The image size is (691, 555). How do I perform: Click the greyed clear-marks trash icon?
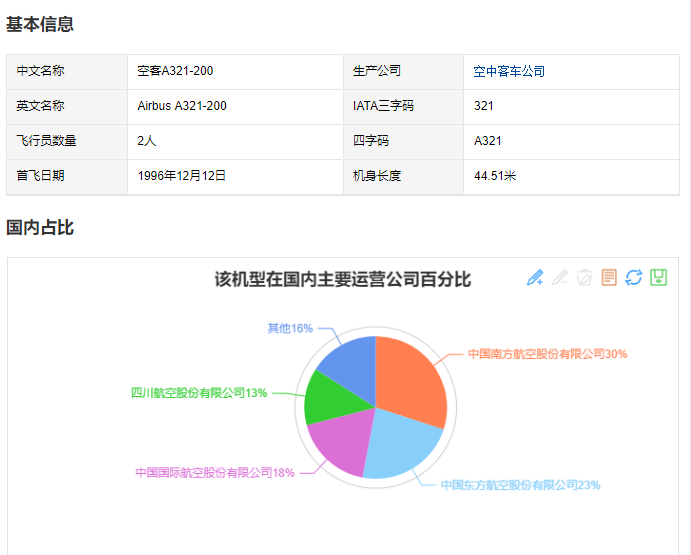584,278
